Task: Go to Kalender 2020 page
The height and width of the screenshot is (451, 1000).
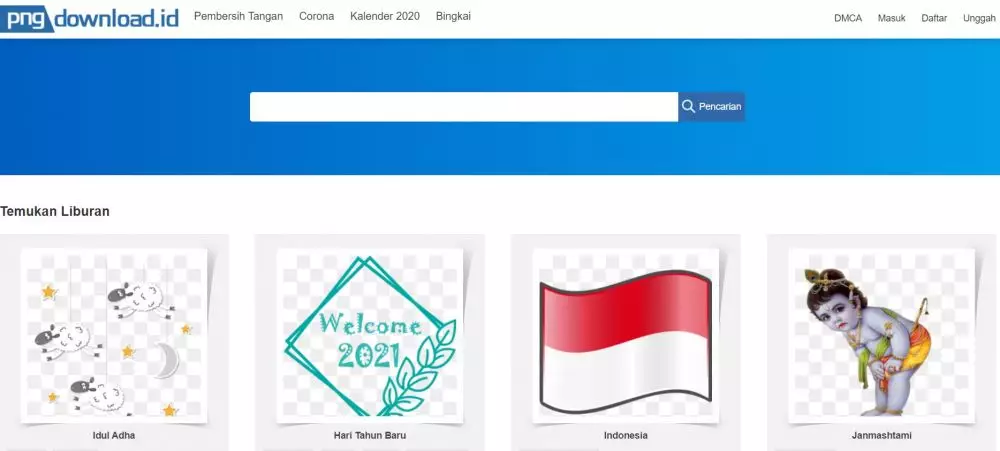Action: 385,17
